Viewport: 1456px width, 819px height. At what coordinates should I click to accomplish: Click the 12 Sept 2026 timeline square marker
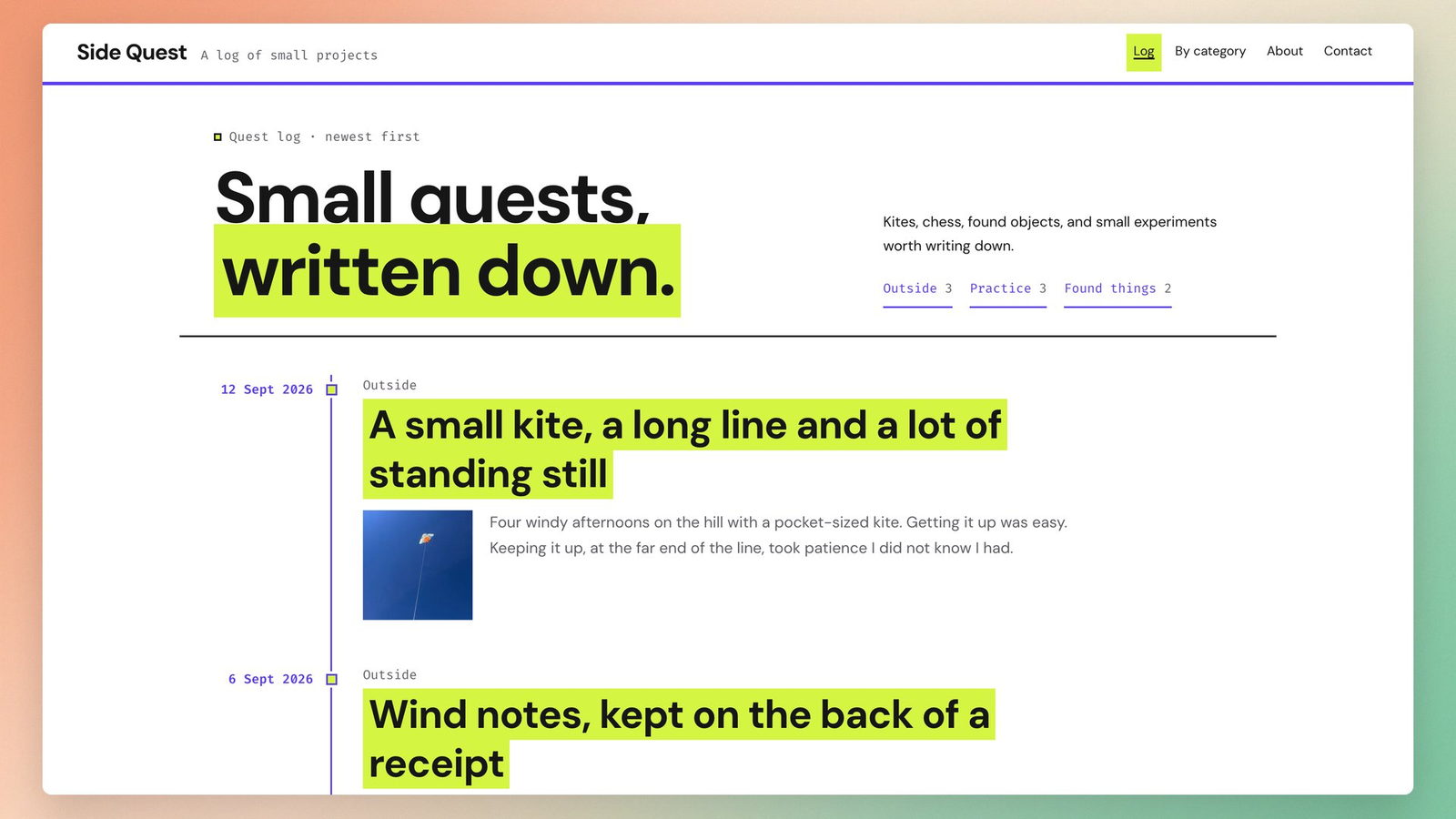[332, 389]
